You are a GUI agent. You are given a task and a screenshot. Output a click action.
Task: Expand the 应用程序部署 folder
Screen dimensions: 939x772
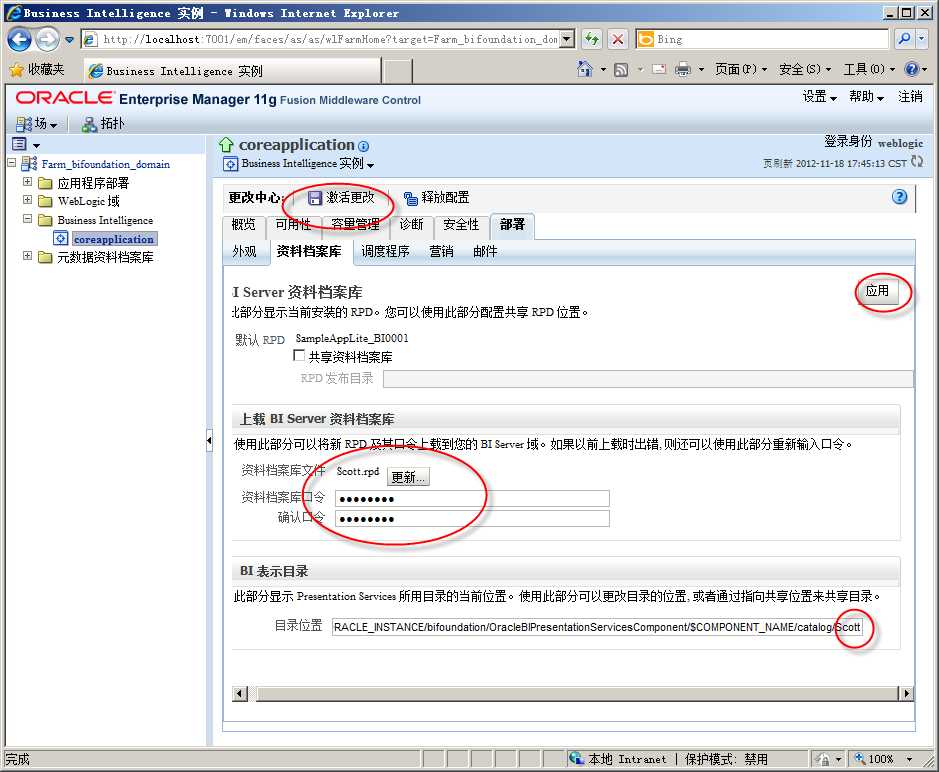pyautogui.click(x=28, y=181)
